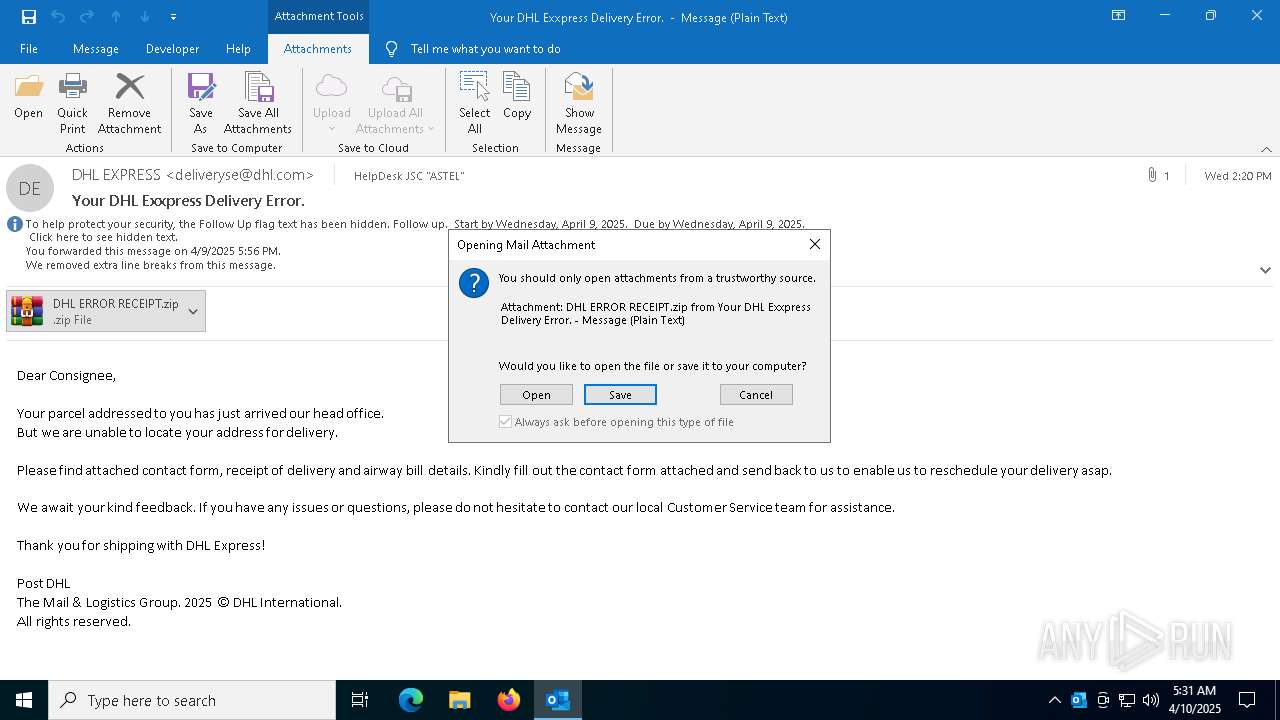Open the File menu tab
The height and width of the screenshot is (720, 1280).
tap(29, 48)
